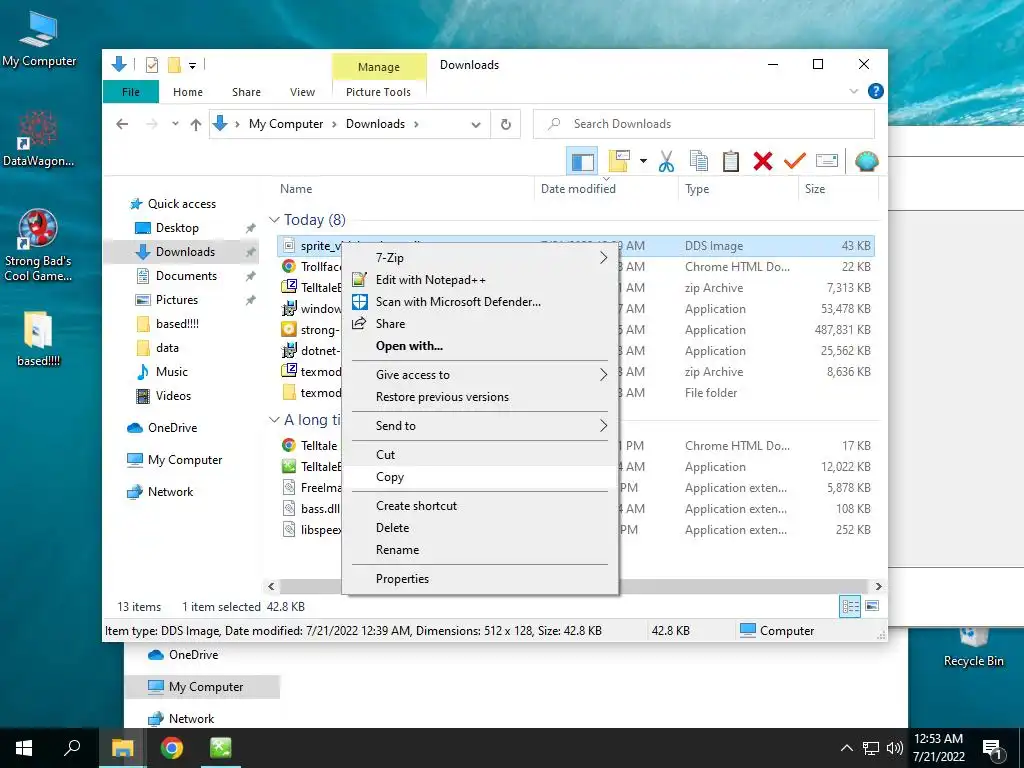Viewport: 1024px width, 768px height.
Task: Open the folder options dropdown arrow
Action: (643, 161)
